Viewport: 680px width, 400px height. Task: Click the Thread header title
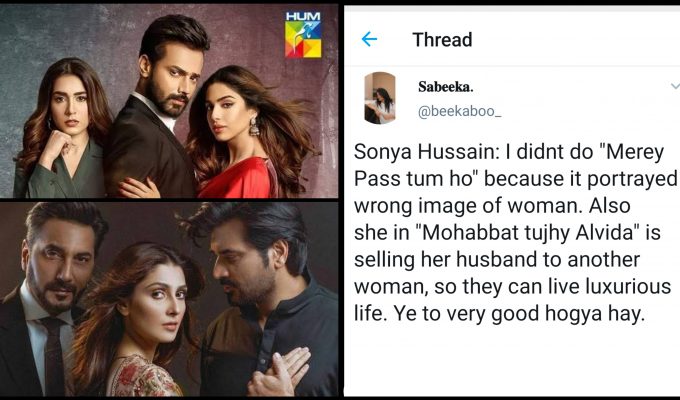442,40
